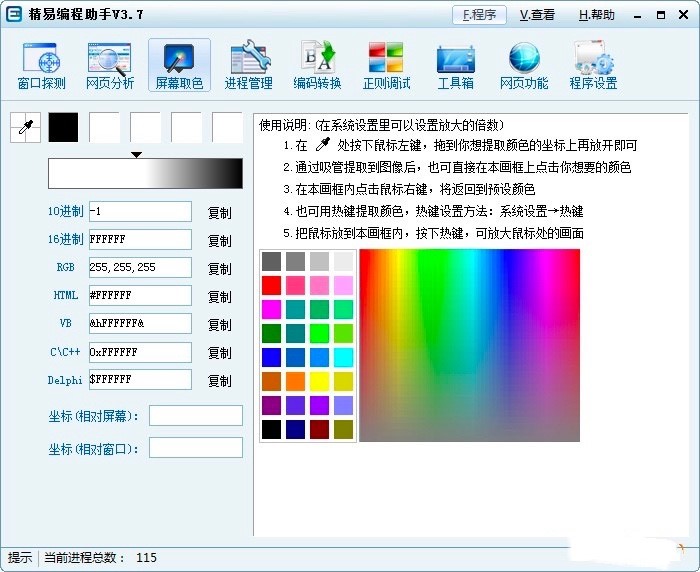Copy the RGB value

[219, 268]
